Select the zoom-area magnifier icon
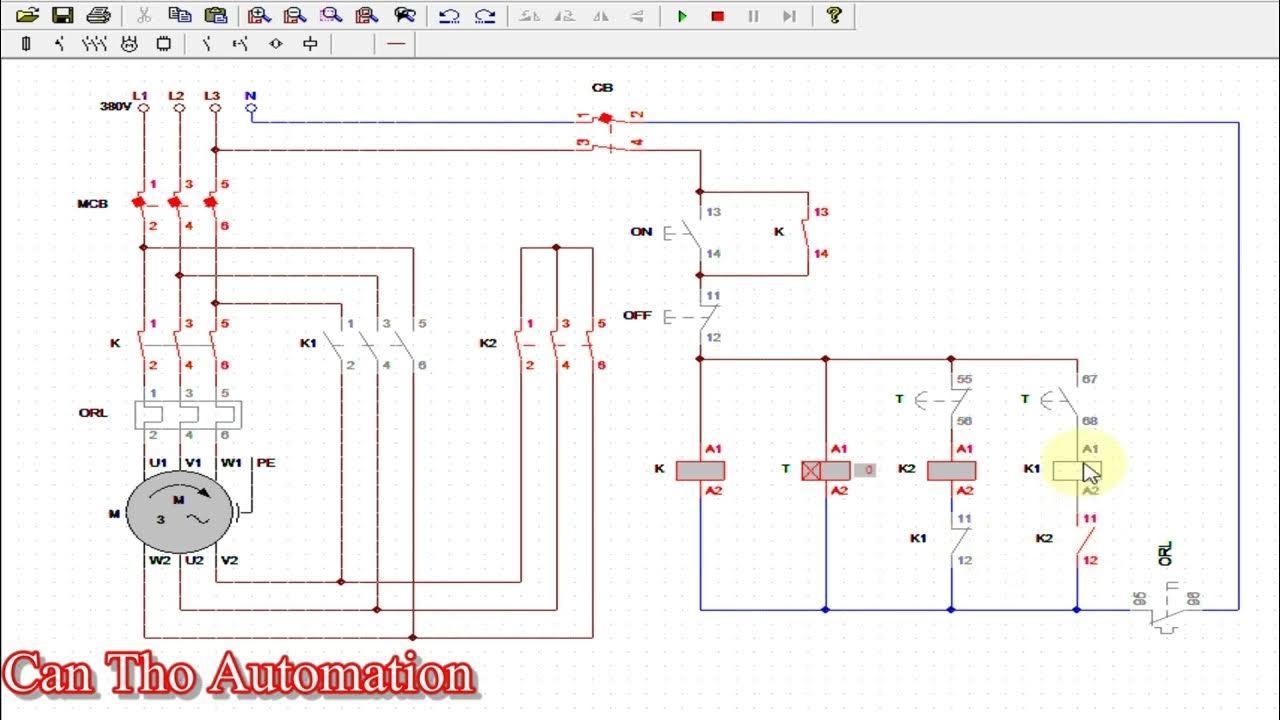1280x720 pixels. (330, 15)
